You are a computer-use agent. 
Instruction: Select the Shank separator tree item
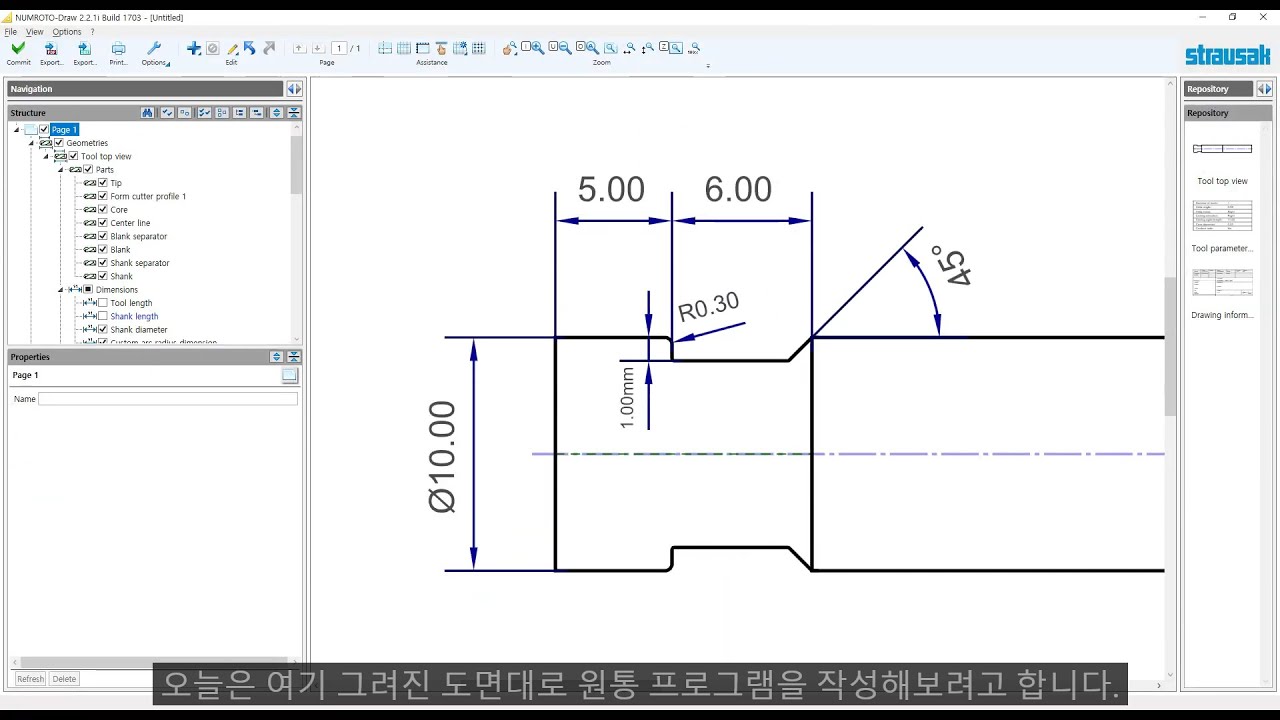coord(140,263)
